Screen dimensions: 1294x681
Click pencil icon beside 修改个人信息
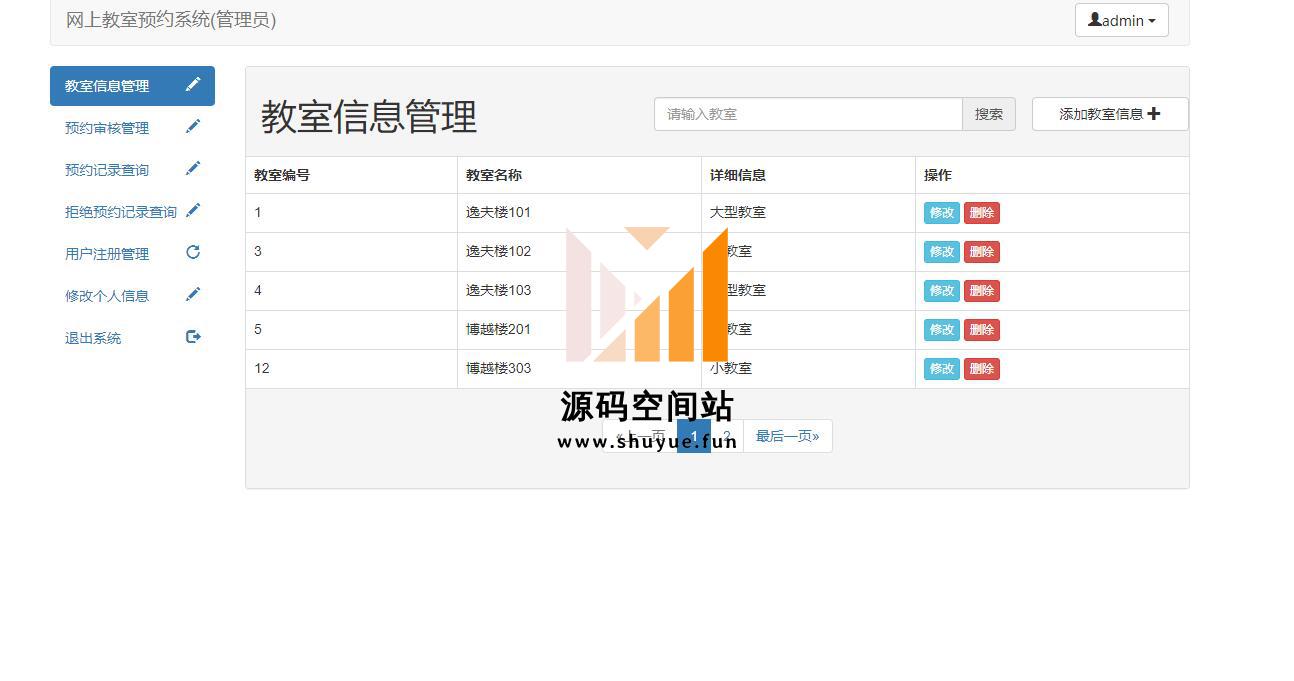point(193,295)
